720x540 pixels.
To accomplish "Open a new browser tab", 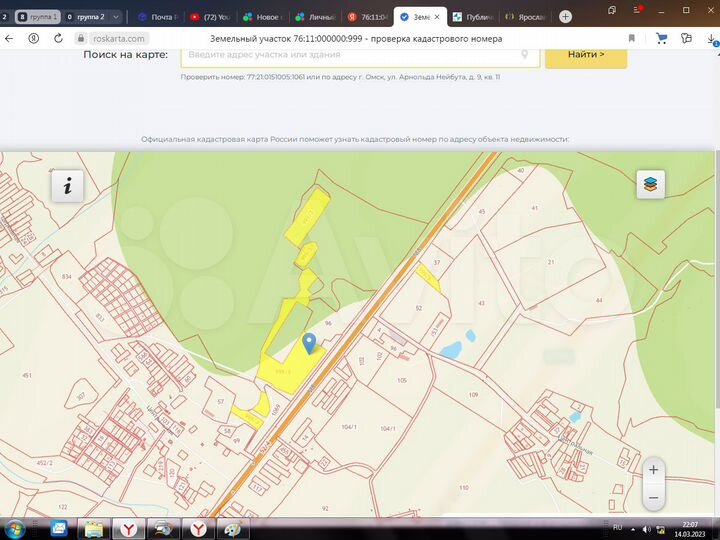I will click(566, 17).
